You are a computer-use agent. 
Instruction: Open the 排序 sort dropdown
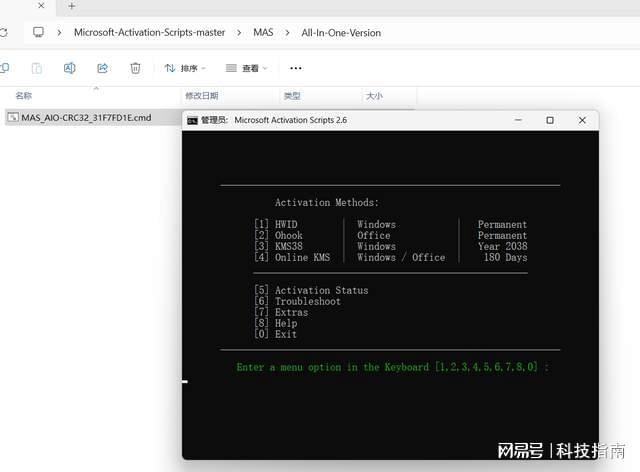pyautogui.click(x=185, y=68)
